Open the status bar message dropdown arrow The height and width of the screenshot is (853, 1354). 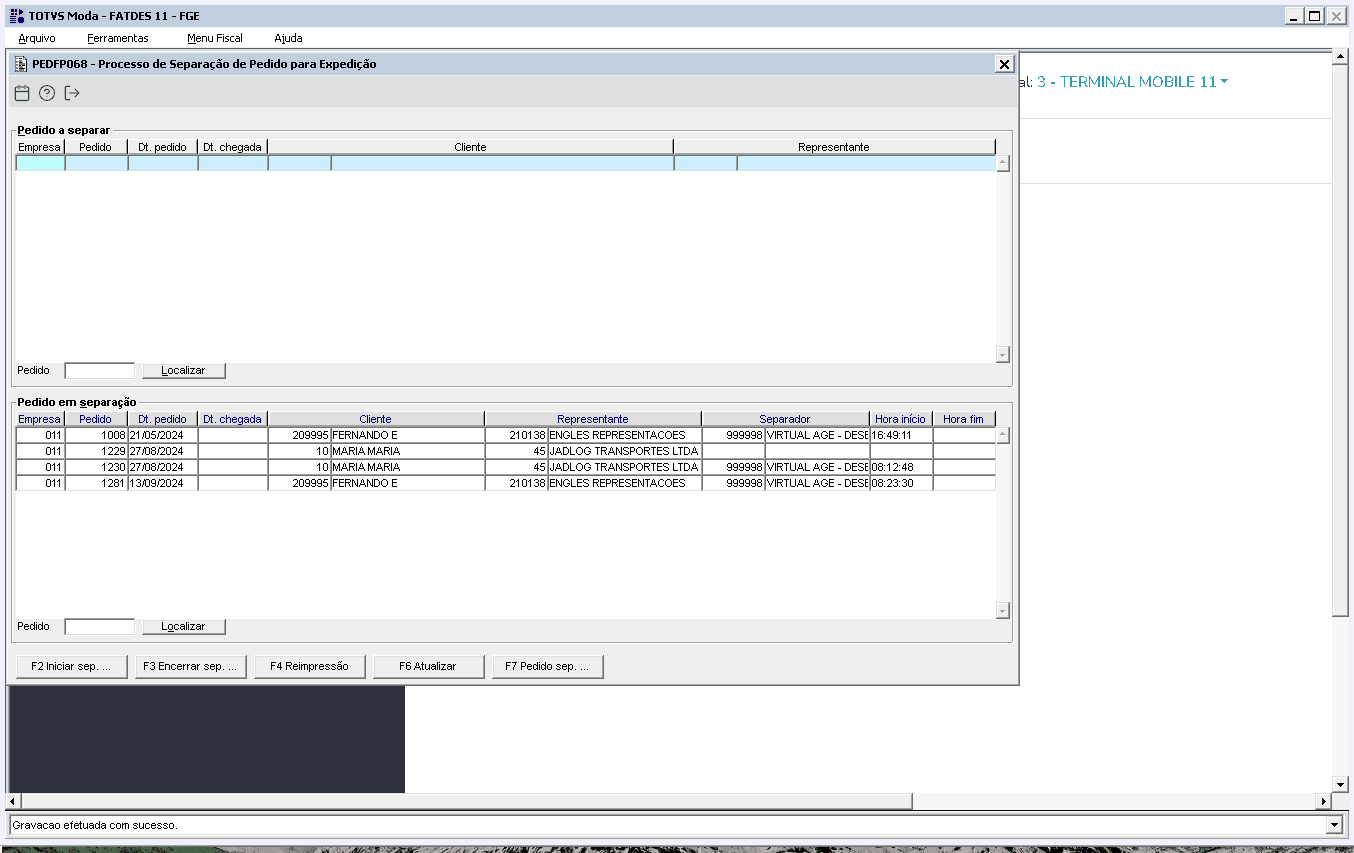click(1333, 825)
